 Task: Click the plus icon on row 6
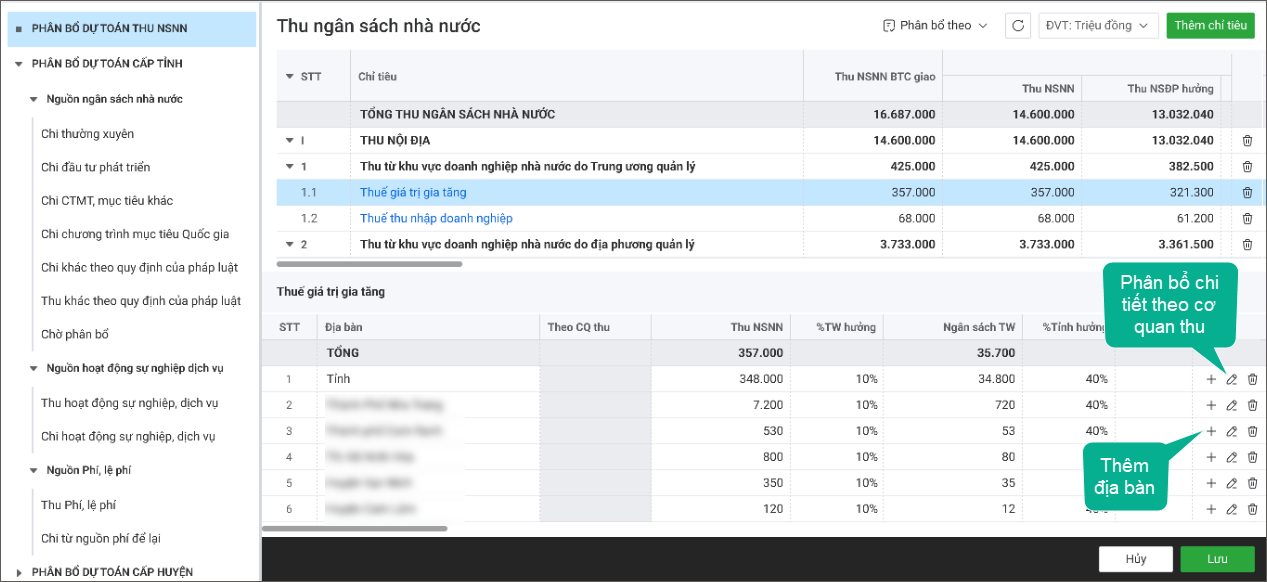tap(1211, 509)
